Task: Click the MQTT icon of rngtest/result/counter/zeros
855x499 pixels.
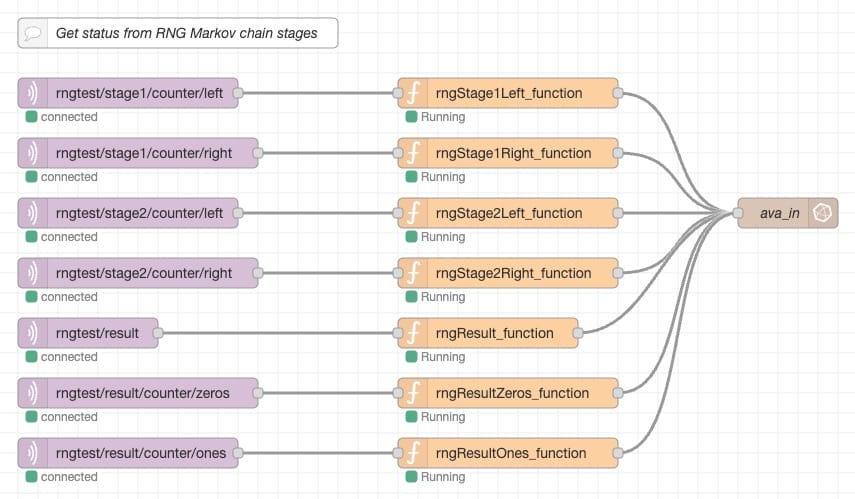Action: [33, 393]
